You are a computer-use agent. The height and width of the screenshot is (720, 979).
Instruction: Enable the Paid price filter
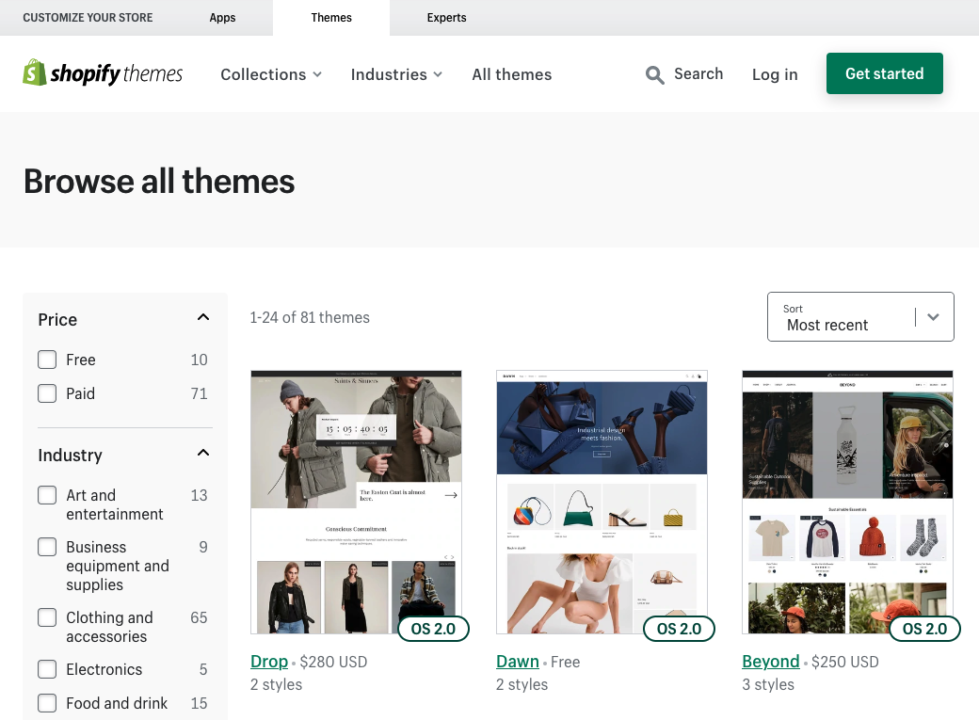point(47,393)
